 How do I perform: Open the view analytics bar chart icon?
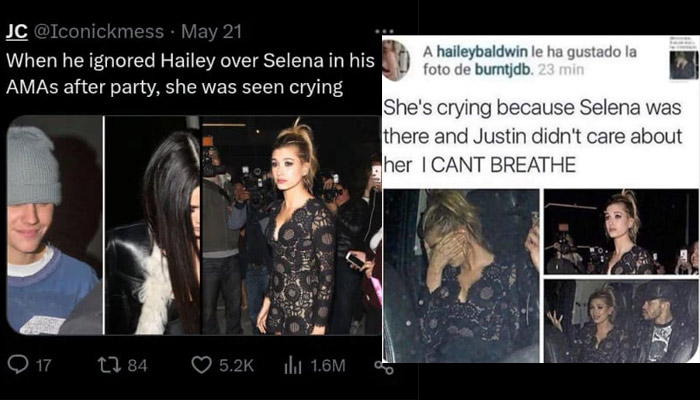coord(291,366)
